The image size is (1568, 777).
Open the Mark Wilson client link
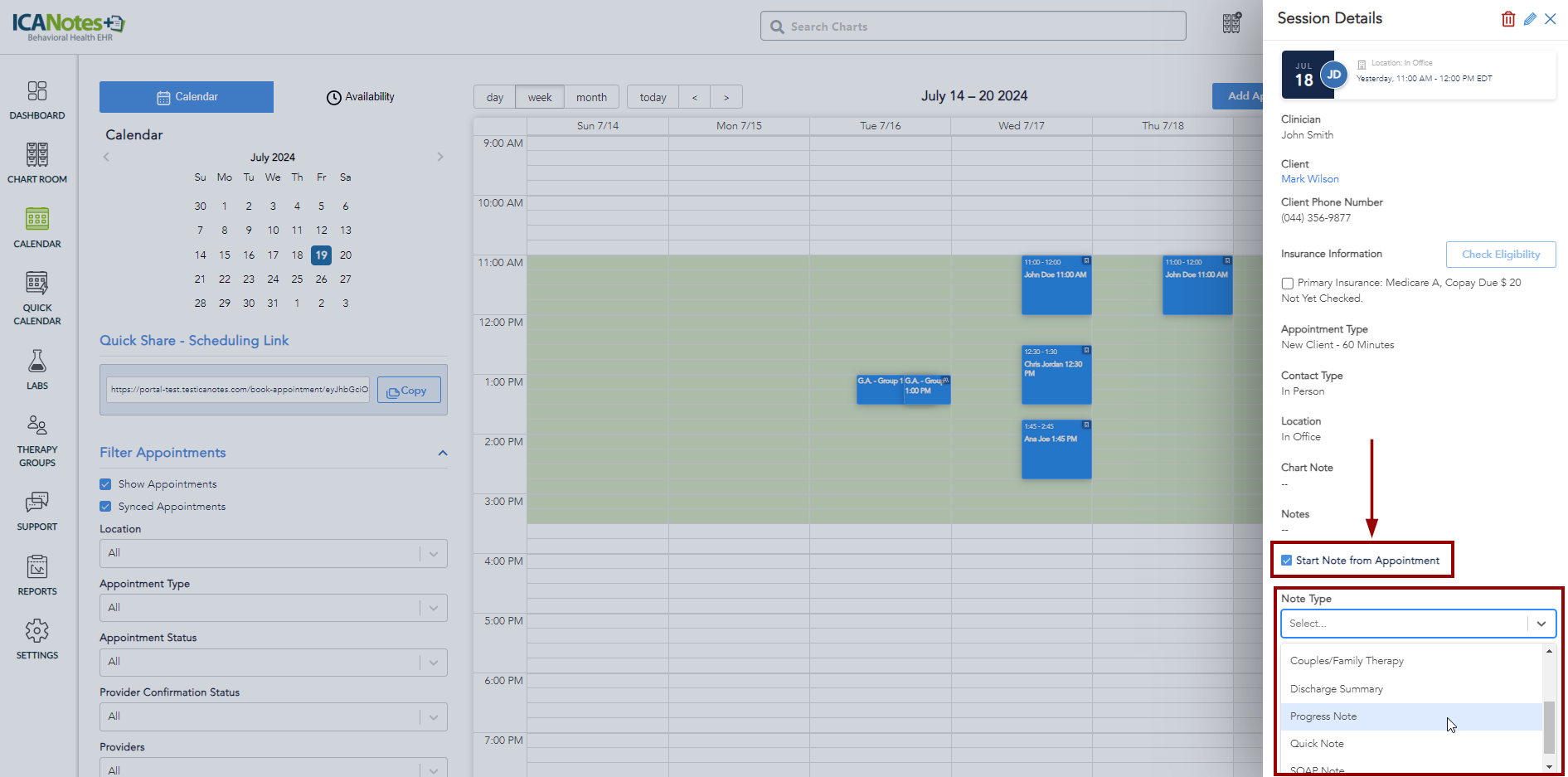pos(1309,179)
